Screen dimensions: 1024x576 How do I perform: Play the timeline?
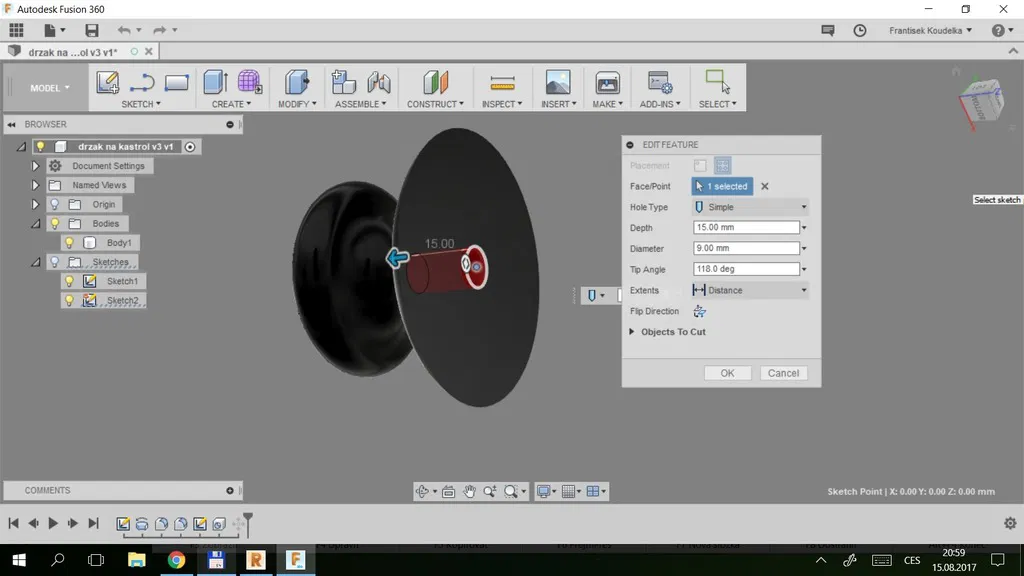tap(53, 523)
